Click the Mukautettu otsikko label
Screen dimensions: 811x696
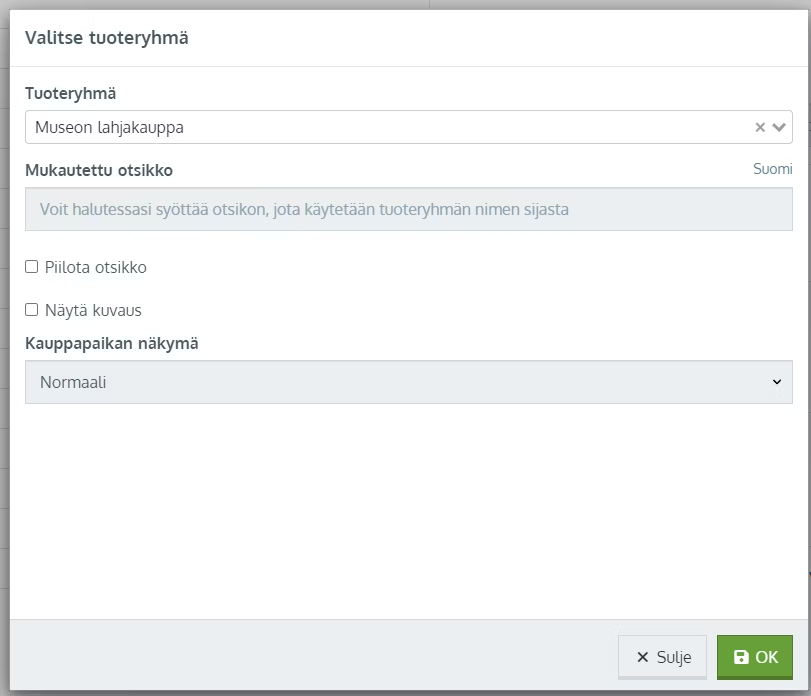click(99, 170)
